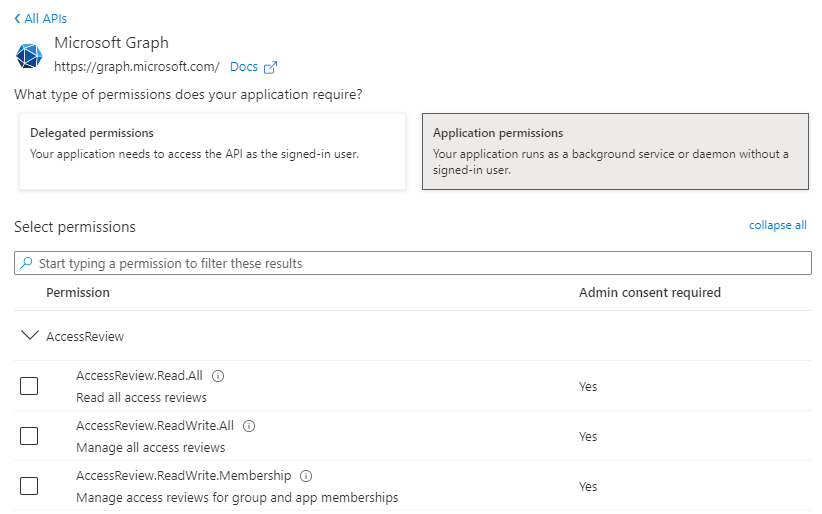This screenshot has height=514, width=822.
Task: Select the Application permissions card
Action: tap(614, 151)
